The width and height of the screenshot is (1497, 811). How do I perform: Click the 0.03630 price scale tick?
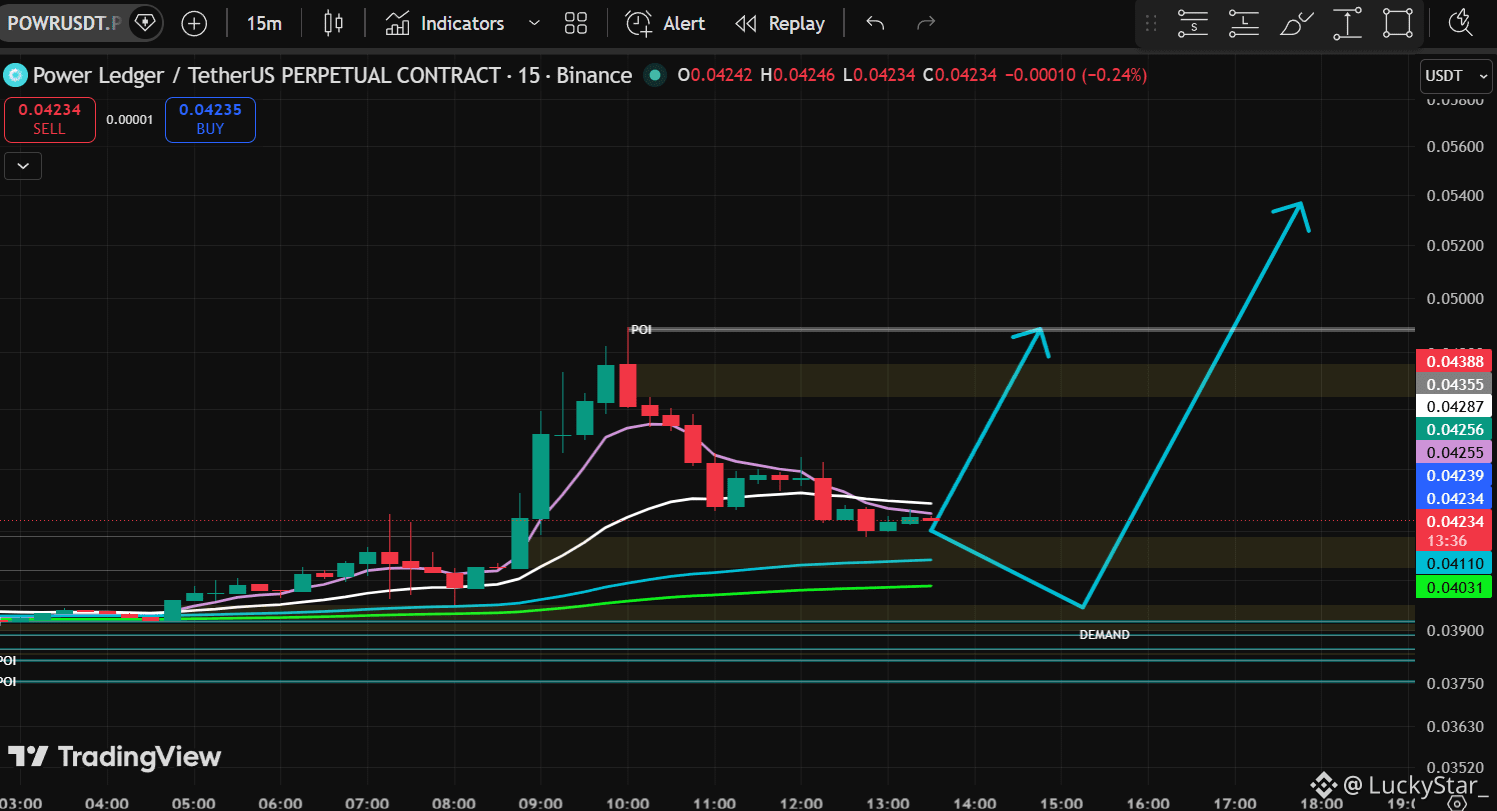click(x=1455, y=725)
